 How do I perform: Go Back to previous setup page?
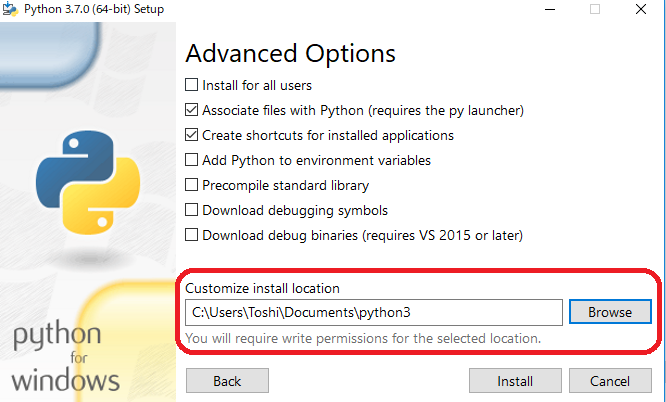pyautogui.click(x=227, y=381)
